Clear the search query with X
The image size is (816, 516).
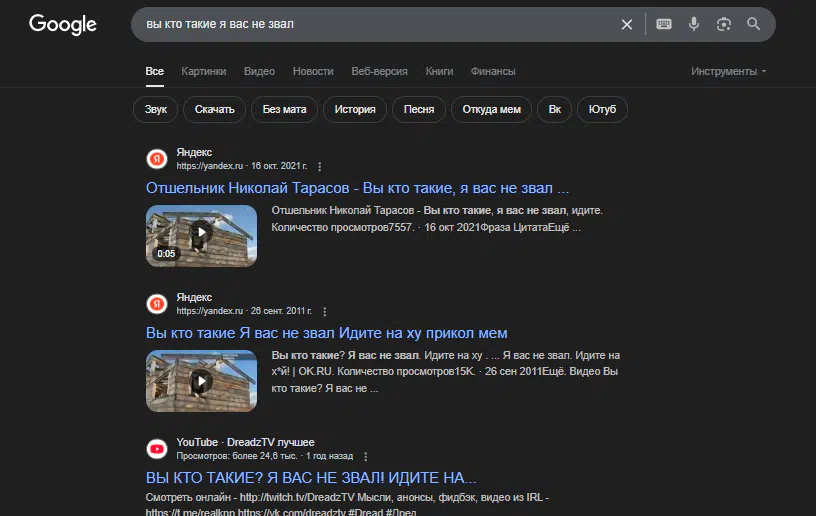pos(627,24)
